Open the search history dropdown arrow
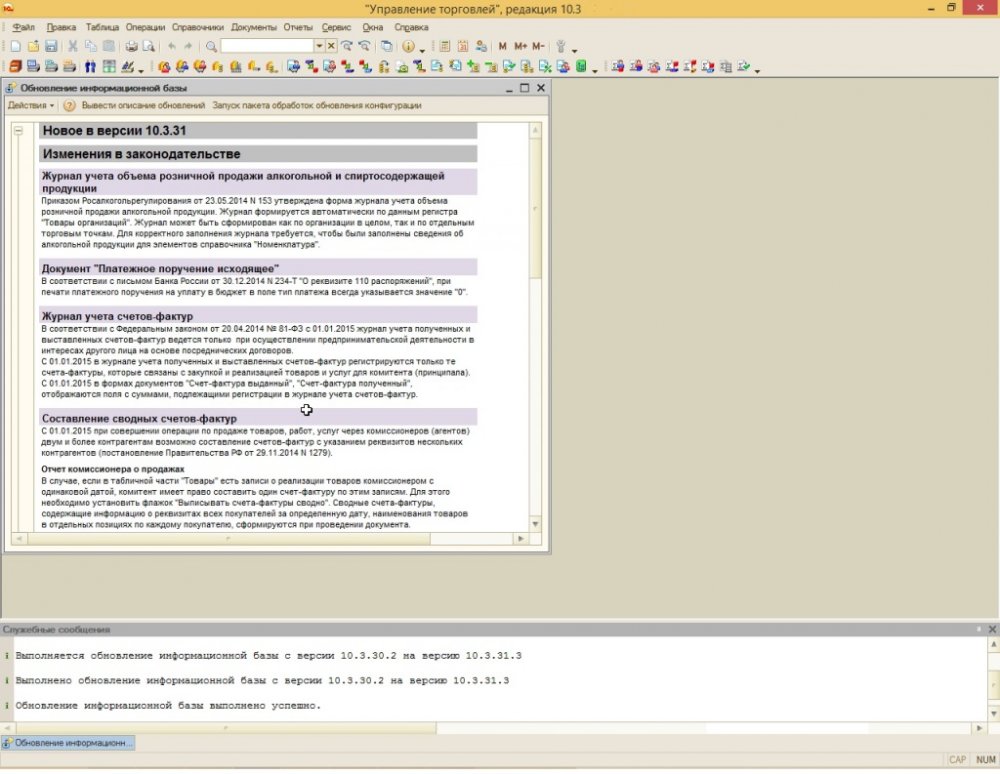 tap(319, 46)
